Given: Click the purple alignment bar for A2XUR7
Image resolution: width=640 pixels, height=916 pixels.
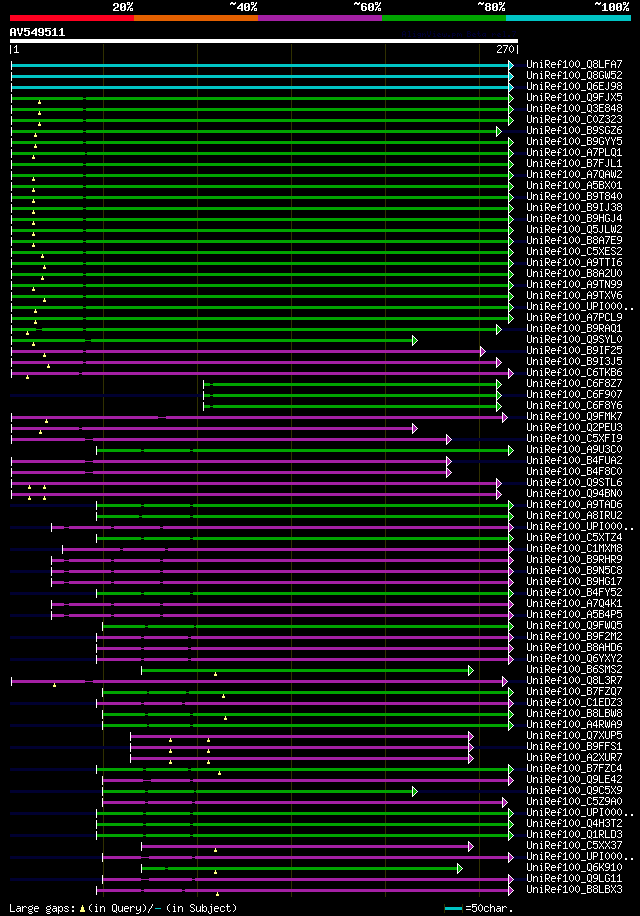Looking at the screenshot, I should click(300, 759).
